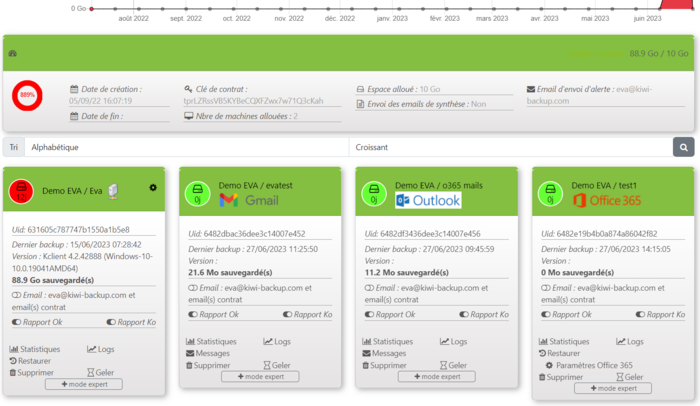Click Supprimer on Demo EVA / o365 mails card
This screenshot has width=700, height=406.
tap(388, 365)
